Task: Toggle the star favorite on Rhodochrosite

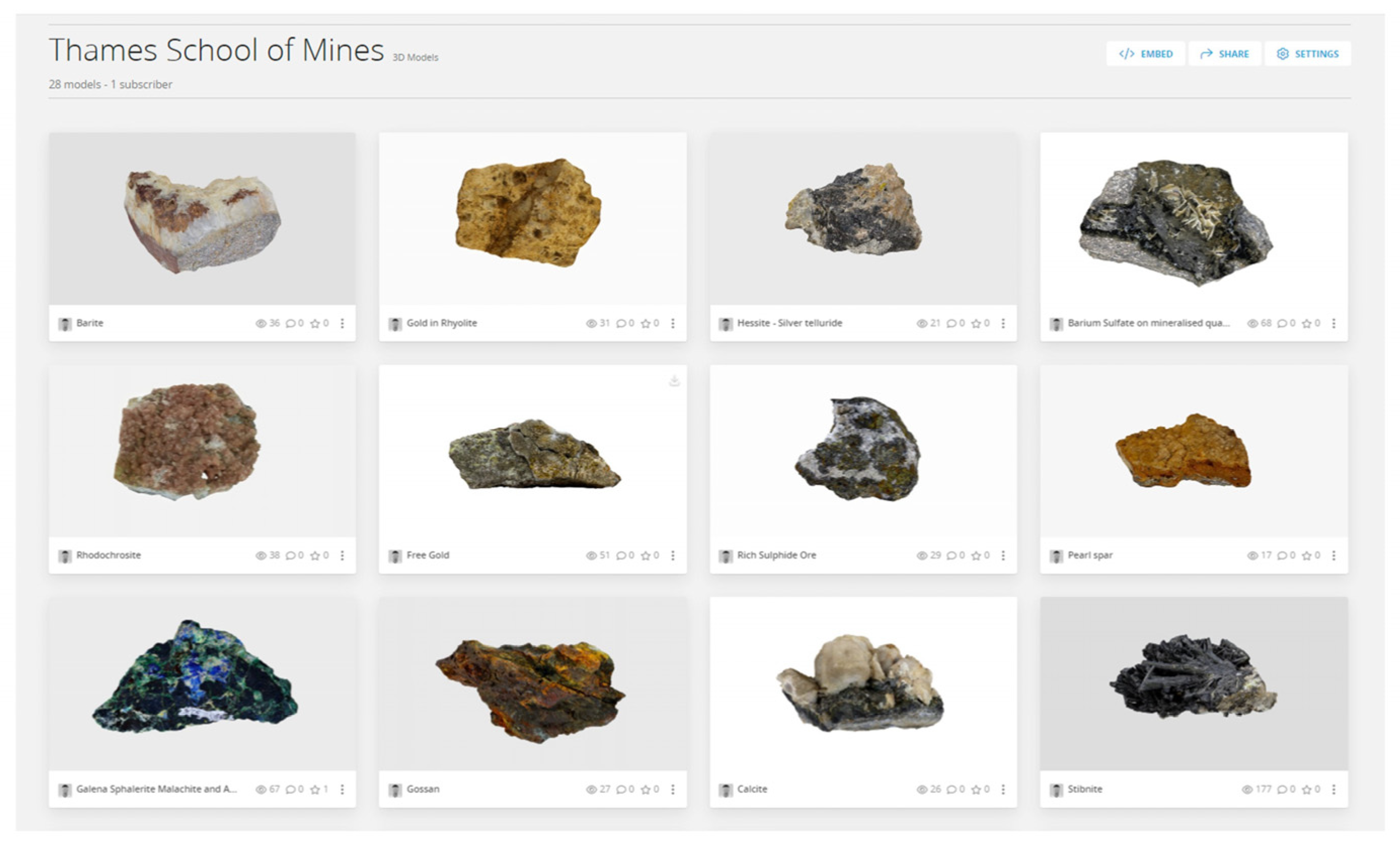Action: pos(316,555)
